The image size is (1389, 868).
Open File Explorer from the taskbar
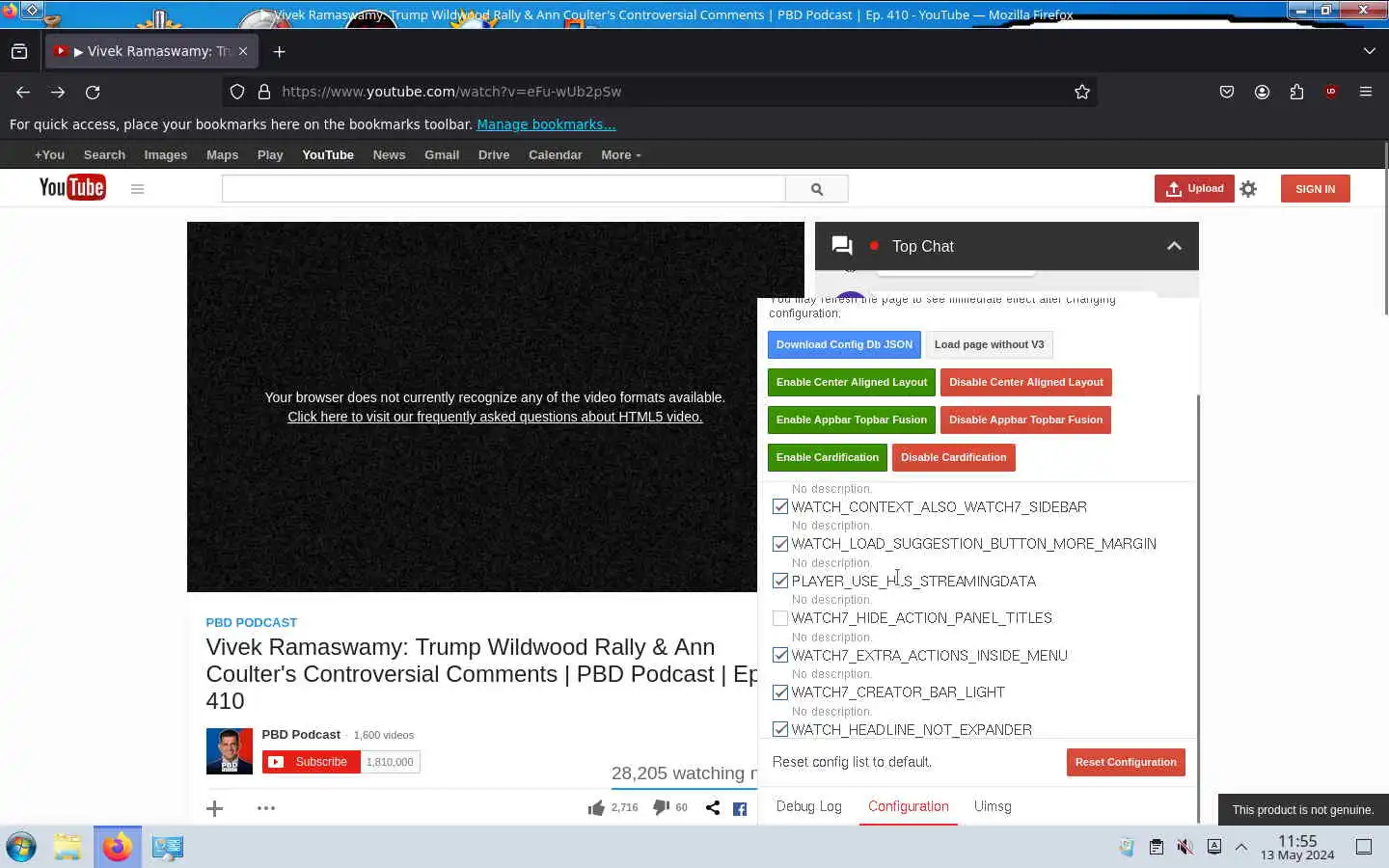tap(68, 847)
